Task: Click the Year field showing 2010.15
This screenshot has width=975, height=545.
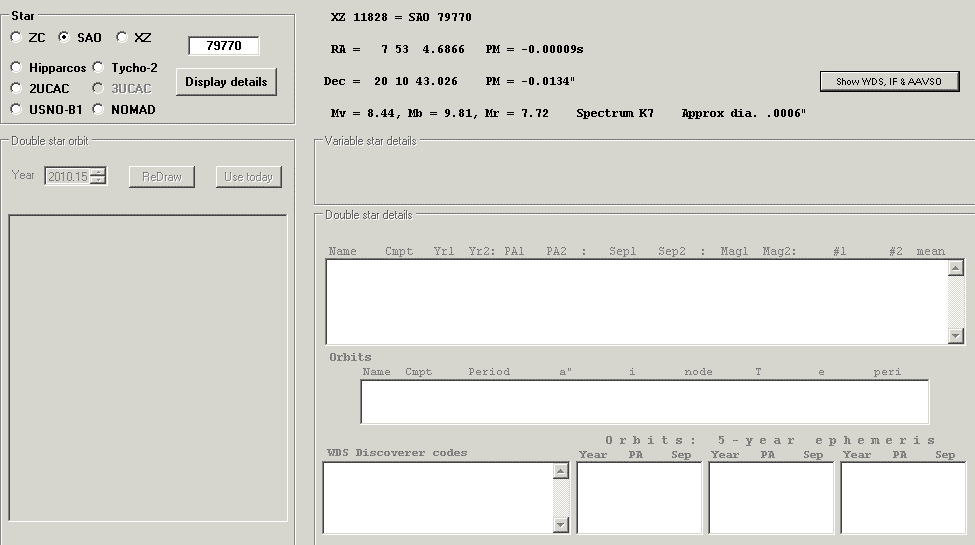Action: (67, 177)
